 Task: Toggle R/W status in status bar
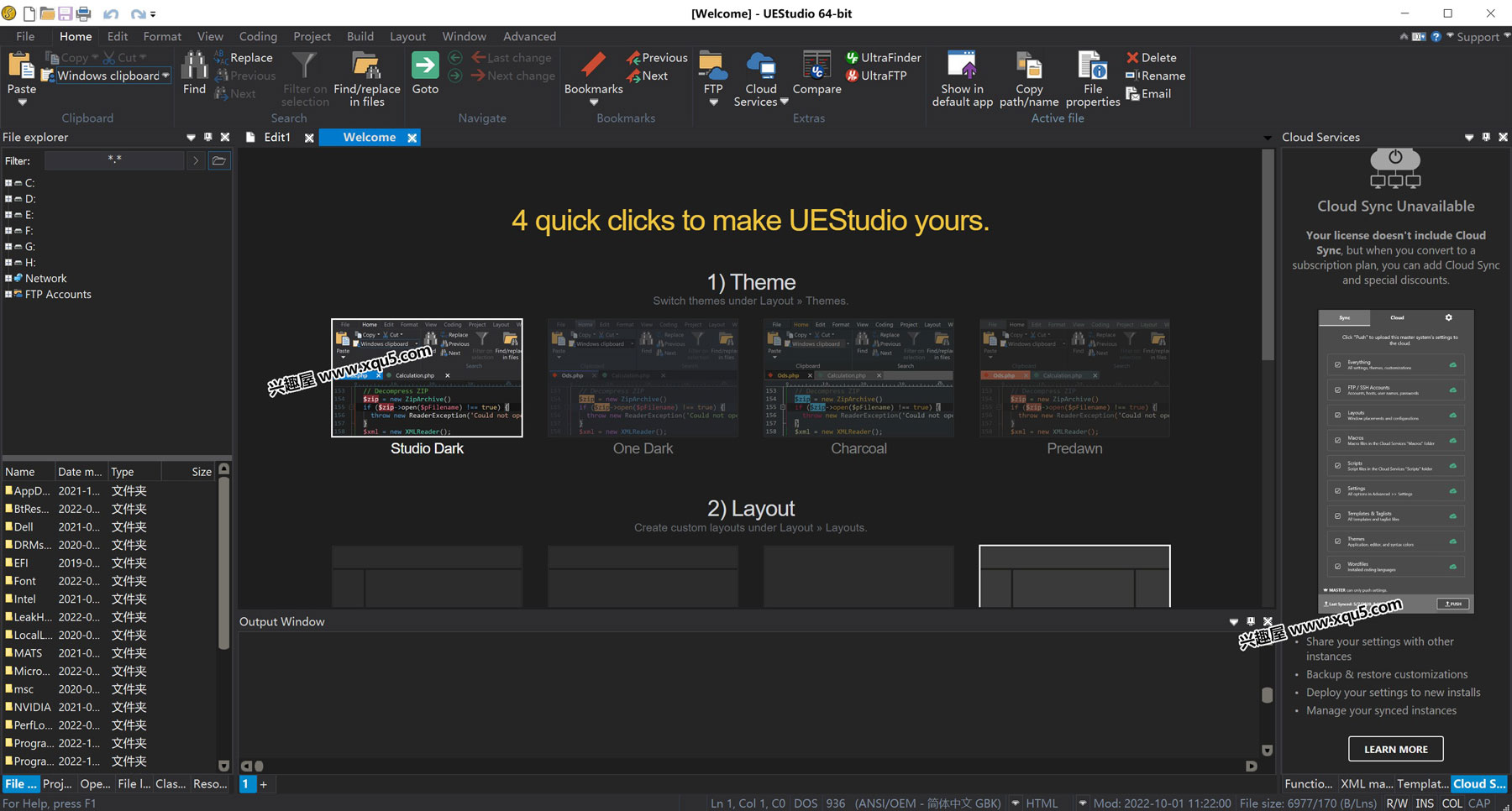click(1397, 803)
